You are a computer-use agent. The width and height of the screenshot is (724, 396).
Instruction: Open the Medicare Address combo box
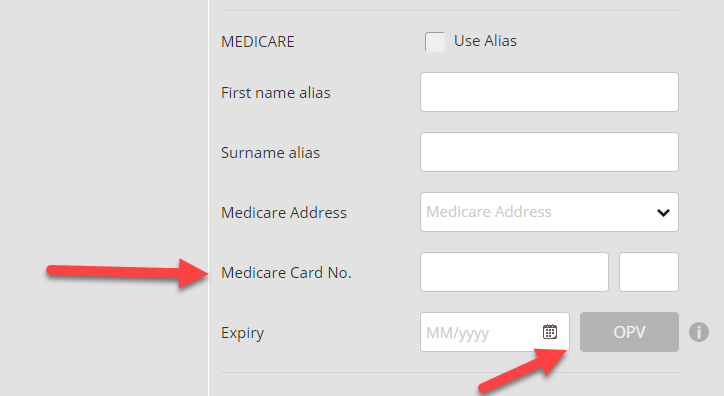click(549, 212)
